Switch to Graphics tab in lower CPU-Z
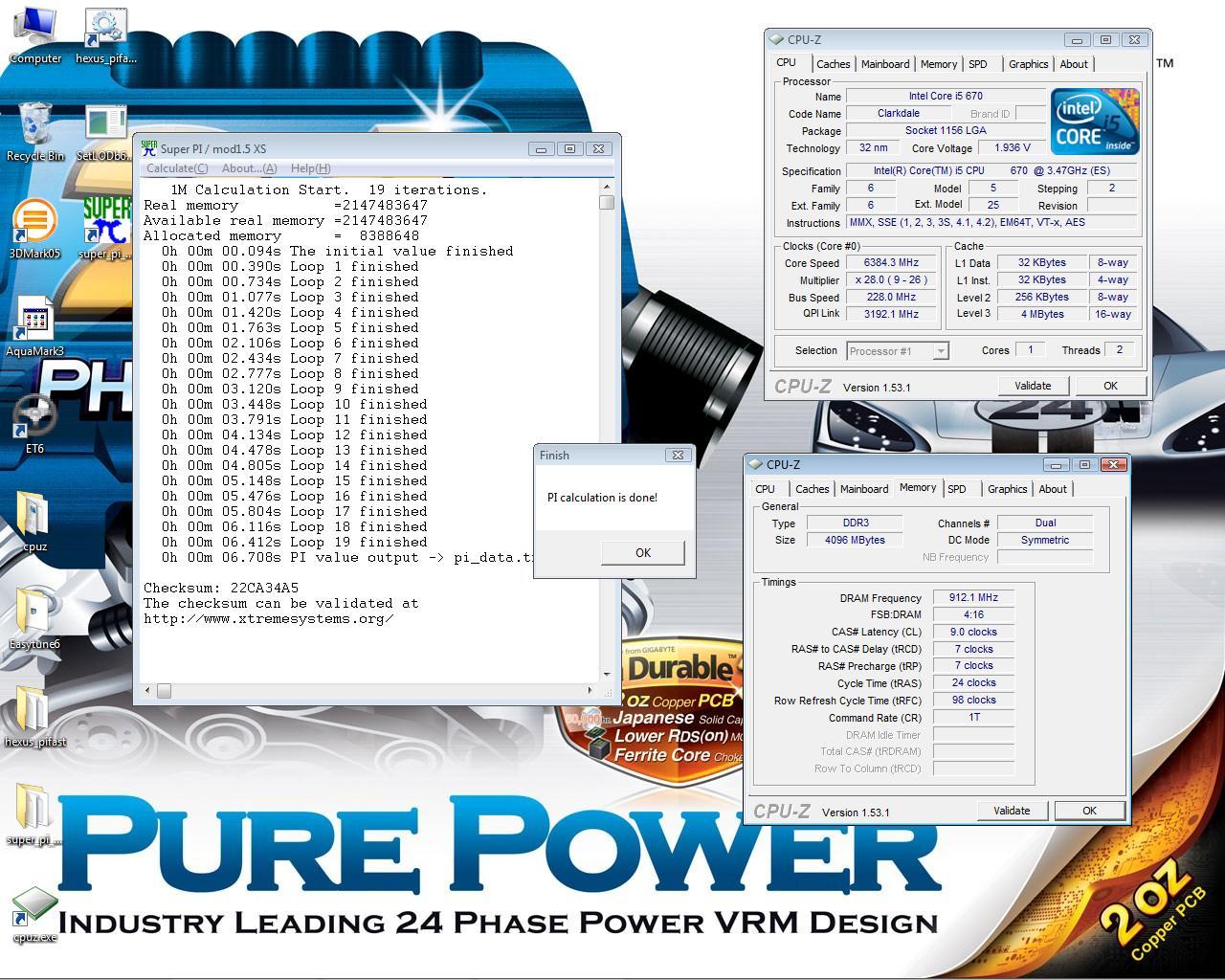Viewport: 1225px width, 980px height. [x=1007, y=489]
